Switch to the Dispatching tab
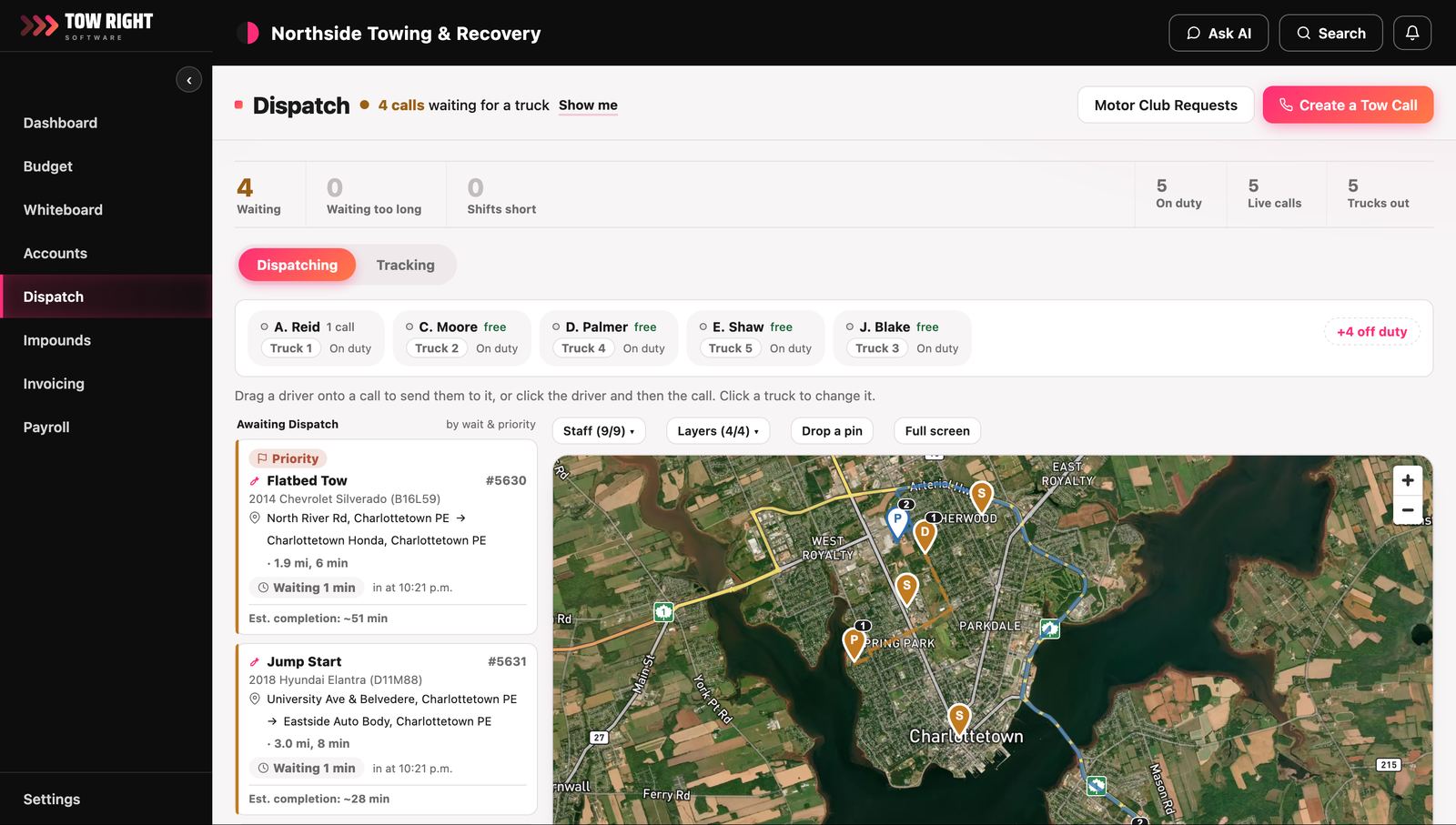Image resolution: width=1456 pixels, height=825 pixels. click(x=297, y=265)
